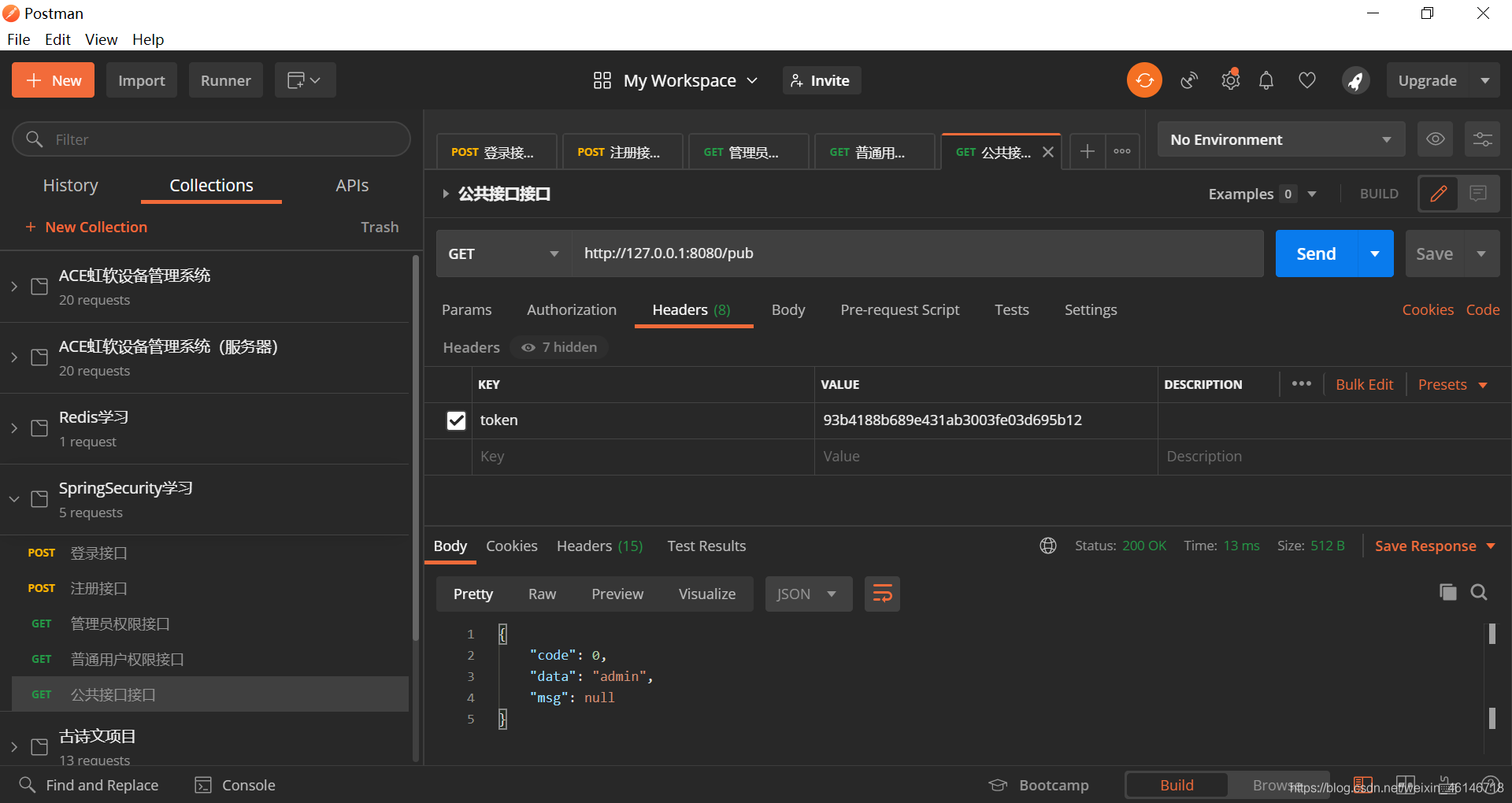Expand the Redis学习 collection
Viewport: 1512px width, 803px height.
click(14, 428)
